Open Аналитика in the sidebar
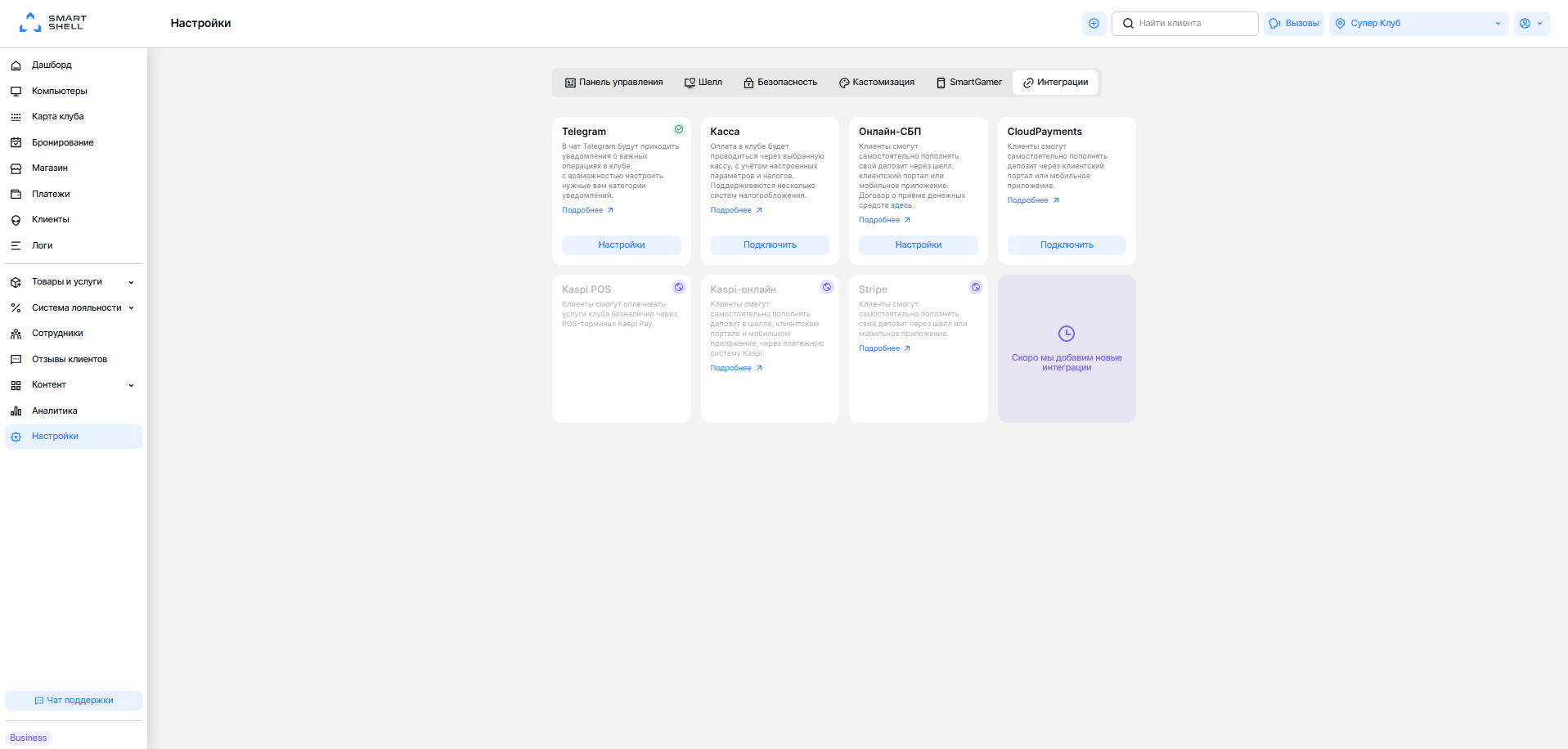This screenshot has height=749, width=1568. 74,411
